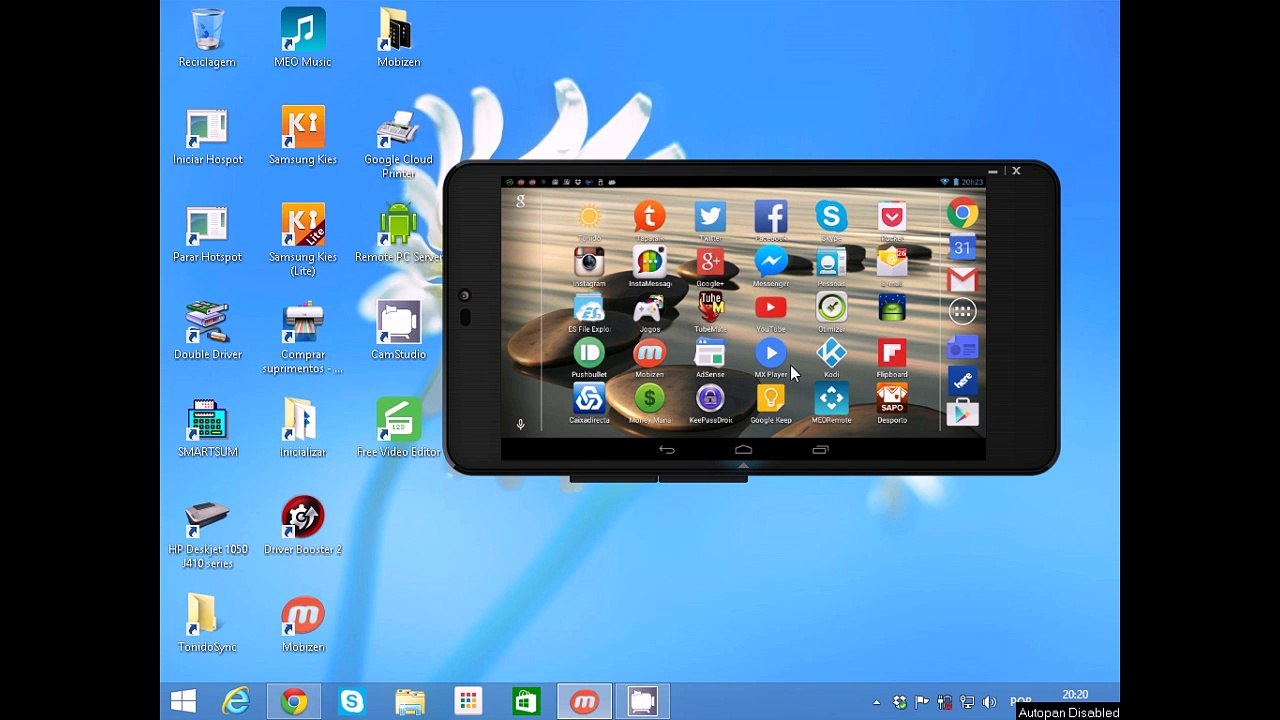
Task: Tap the voice search microphone on phone
Action: (520, 424)
